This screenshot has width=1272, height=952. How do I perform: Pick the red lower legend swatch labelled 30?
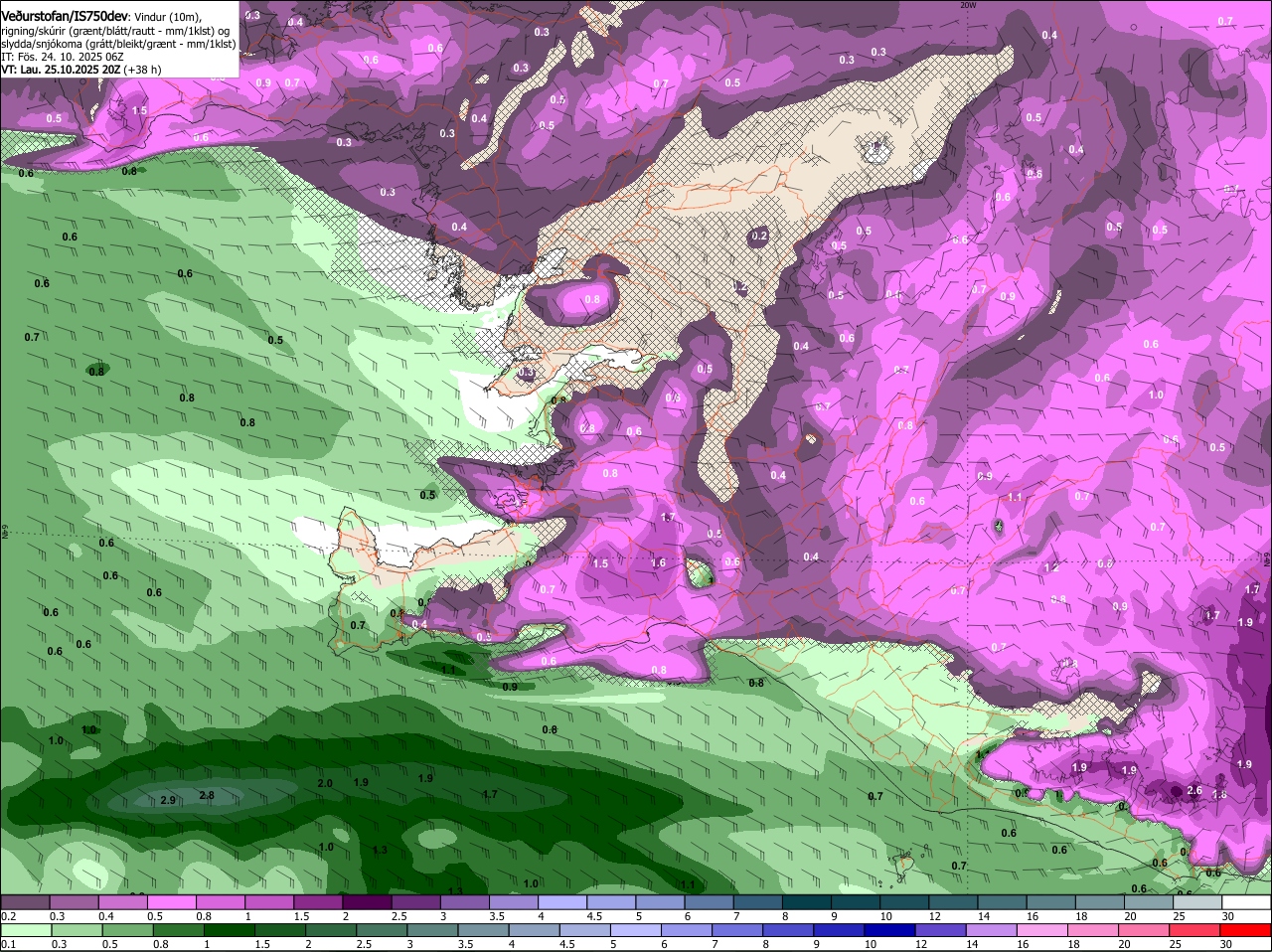(x=1246, y=930)
